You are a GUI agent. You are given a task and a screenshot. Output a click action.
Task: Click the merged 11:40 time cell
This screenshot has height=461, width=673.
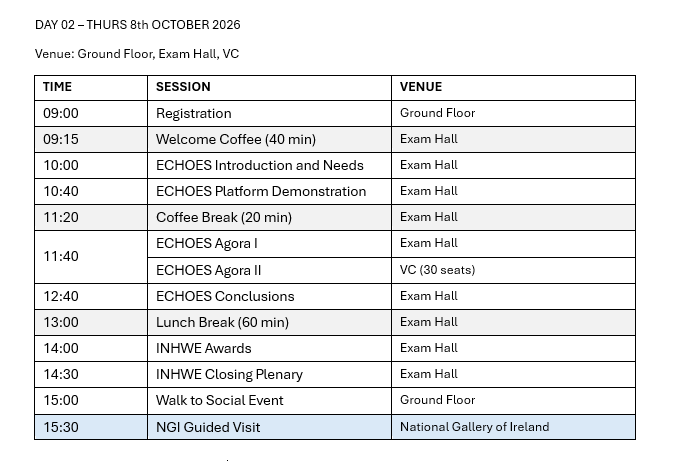coord(61,257)
